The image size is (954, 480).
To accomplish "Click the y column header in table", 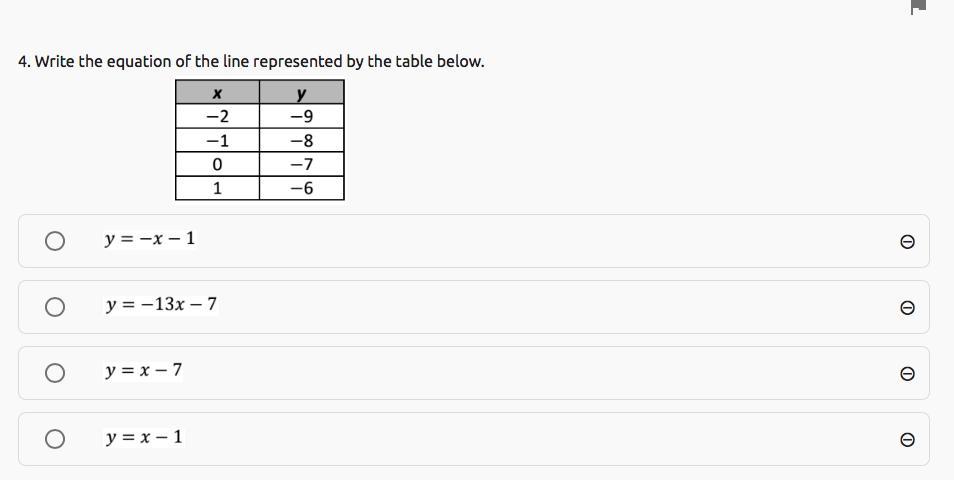I will (x=301, y=93).
